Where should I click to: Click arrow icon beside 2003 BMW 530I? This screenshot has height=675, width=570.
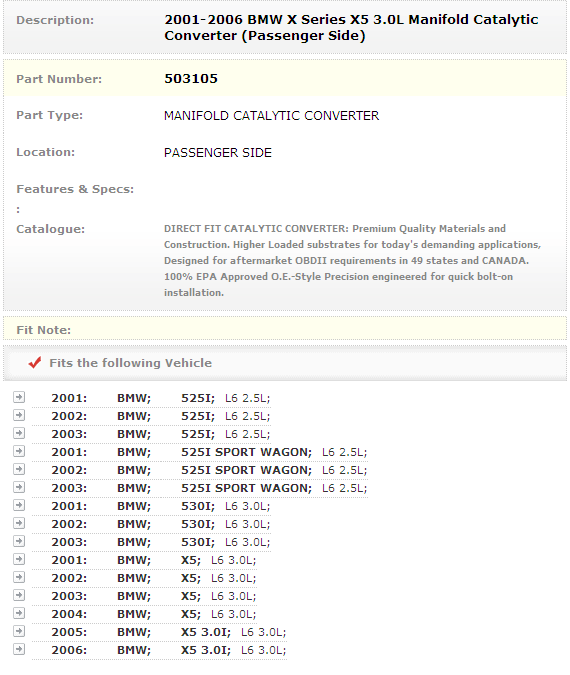pyautogui.click(x=19, y=541)
